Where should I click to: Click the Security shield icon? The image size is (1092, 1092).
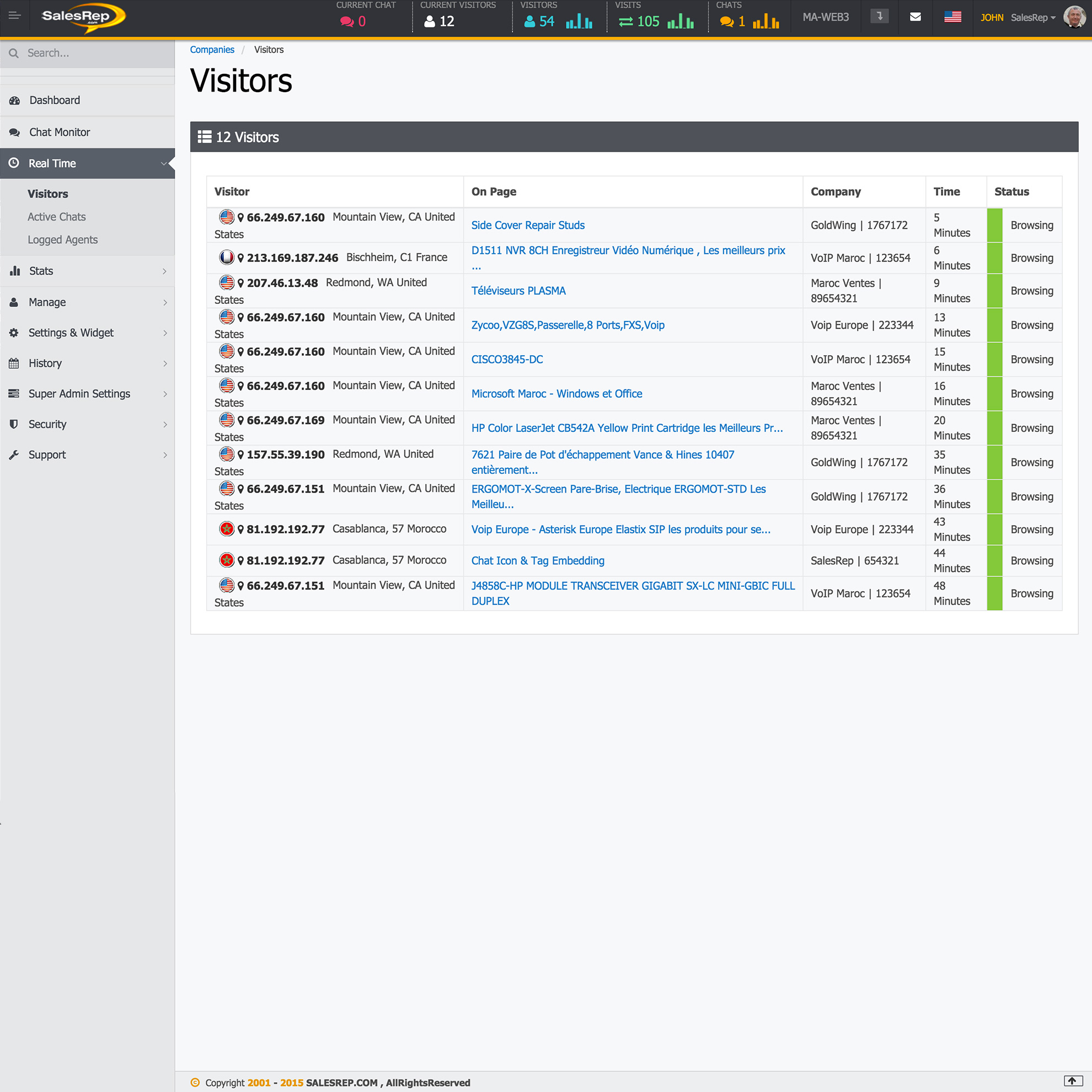coord(14,424)
